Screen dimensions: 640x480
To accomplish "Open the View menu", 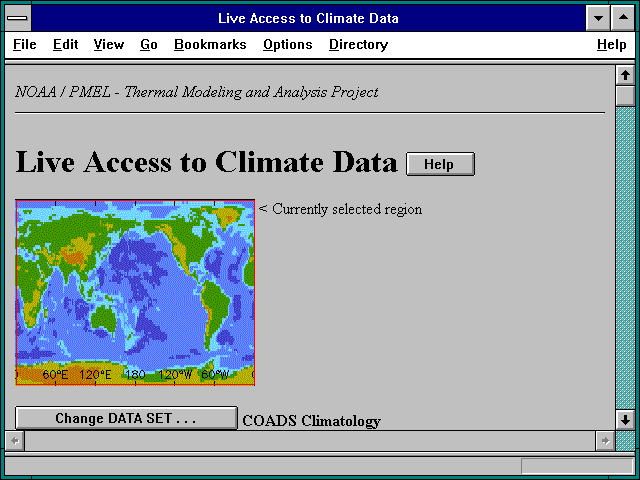I will pos(109,44).
